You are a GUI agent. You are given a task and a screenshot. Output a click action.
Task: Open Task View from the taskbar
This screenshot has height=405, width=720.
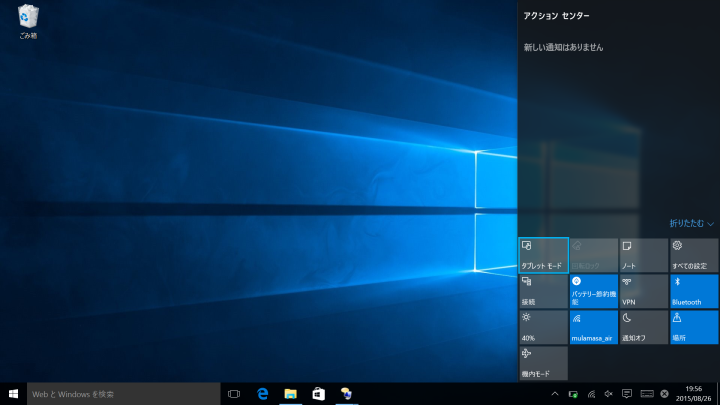pos(234,394)
